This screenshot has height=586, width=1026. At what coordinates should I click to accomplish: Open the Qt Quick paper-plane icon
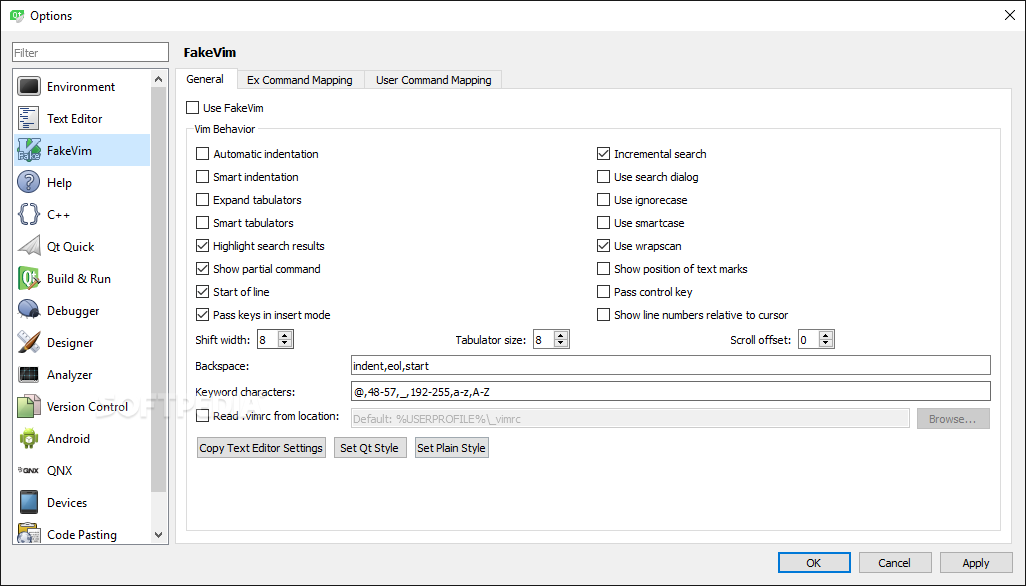29,247
